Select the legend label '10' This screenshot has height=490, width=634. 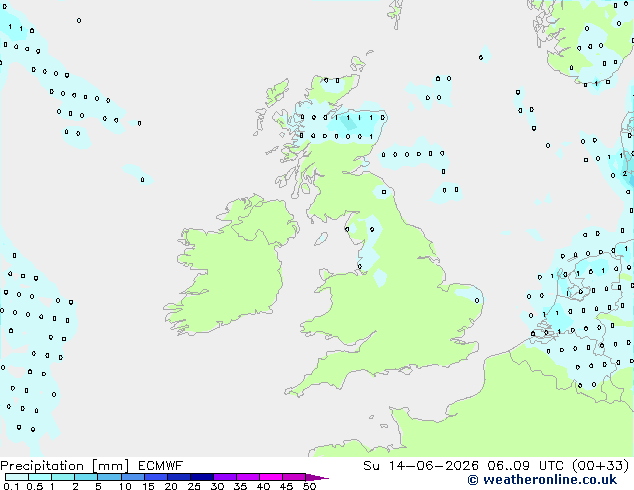click(x=125, y=486)
